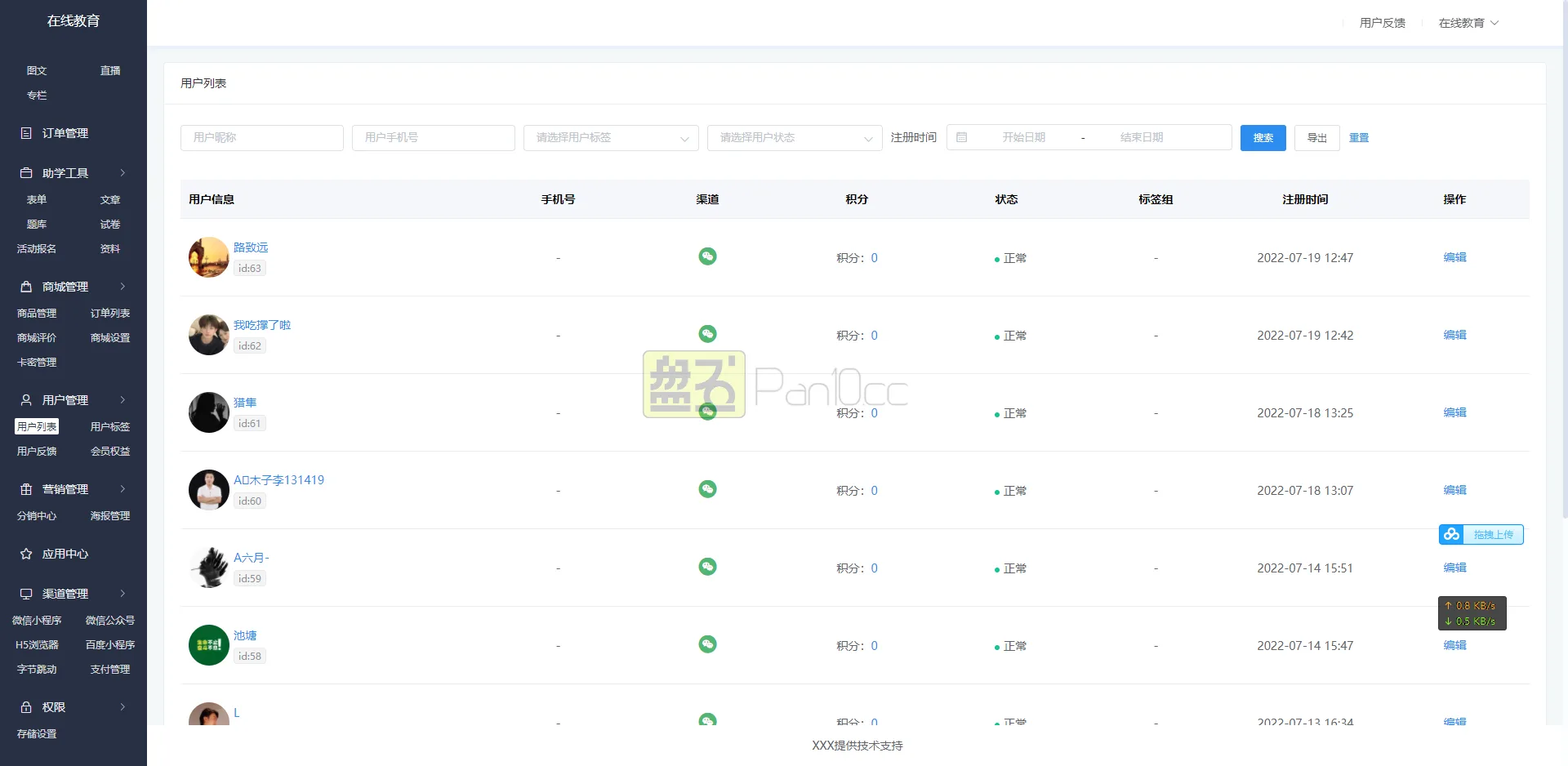Screen dimensions: 1568x766
Task: Open avatar thumbnail of 猎隼
Action: point(208,412)
